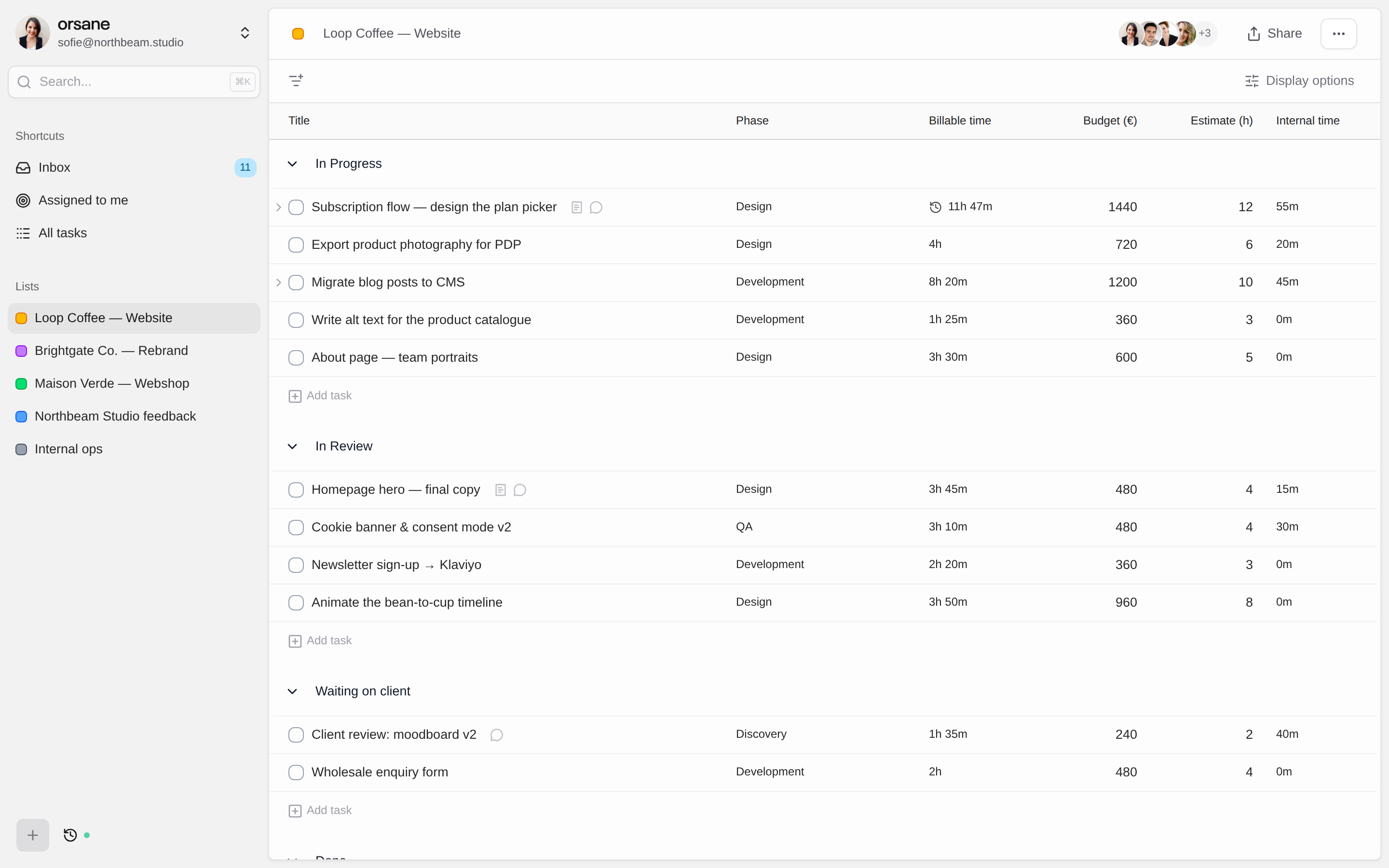Open the three-dot more options button
1389x868 pixels.
(1338, 34)
